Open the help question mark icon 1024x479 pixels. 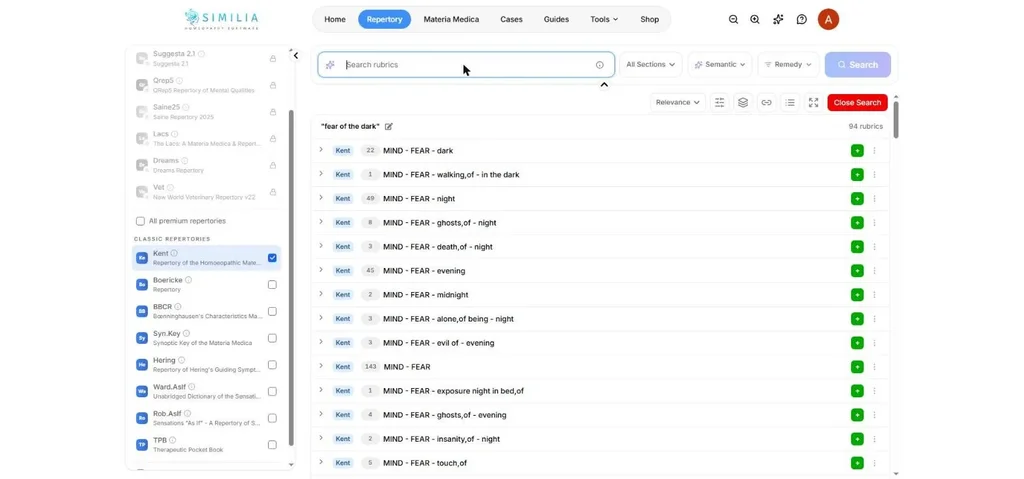802,20
